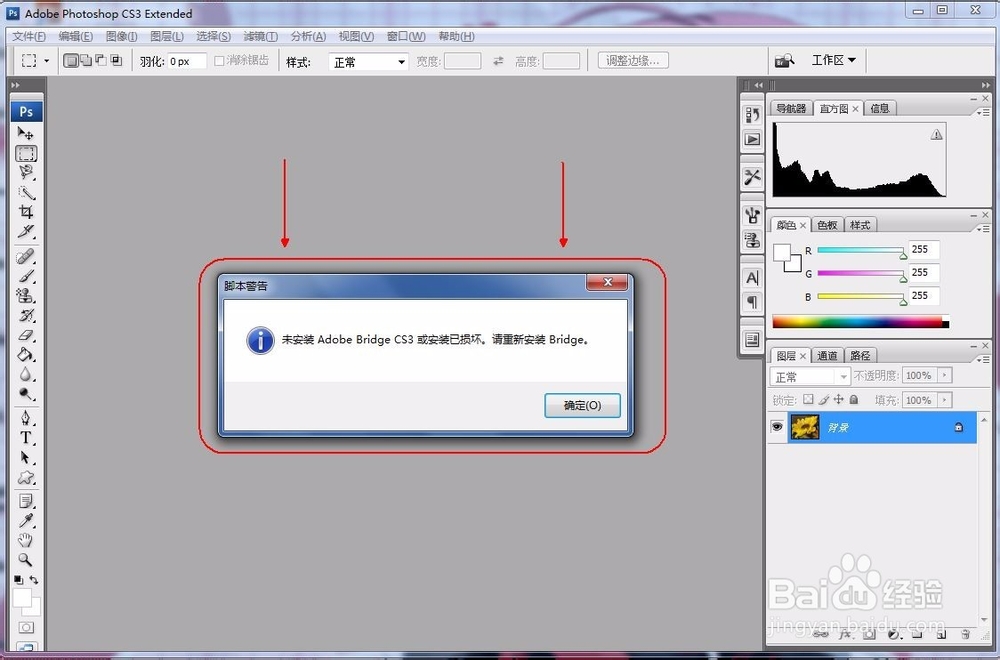Select the Type tool

(26, 438)
